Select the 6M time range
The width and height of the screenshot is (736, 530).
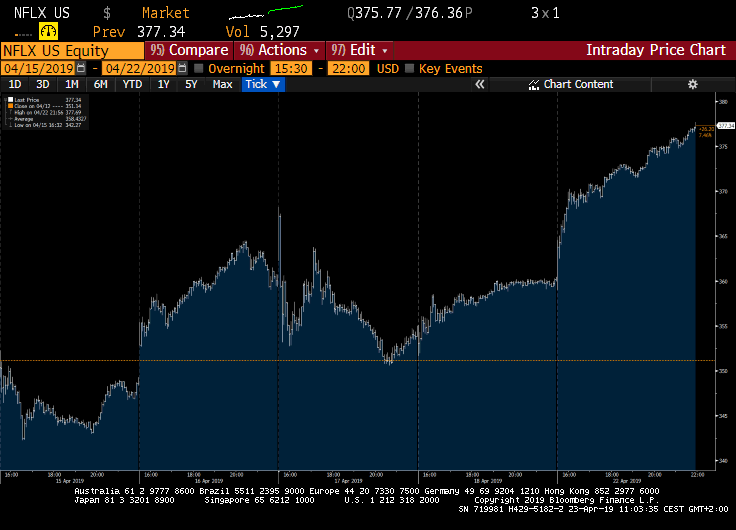pos(100,84)
